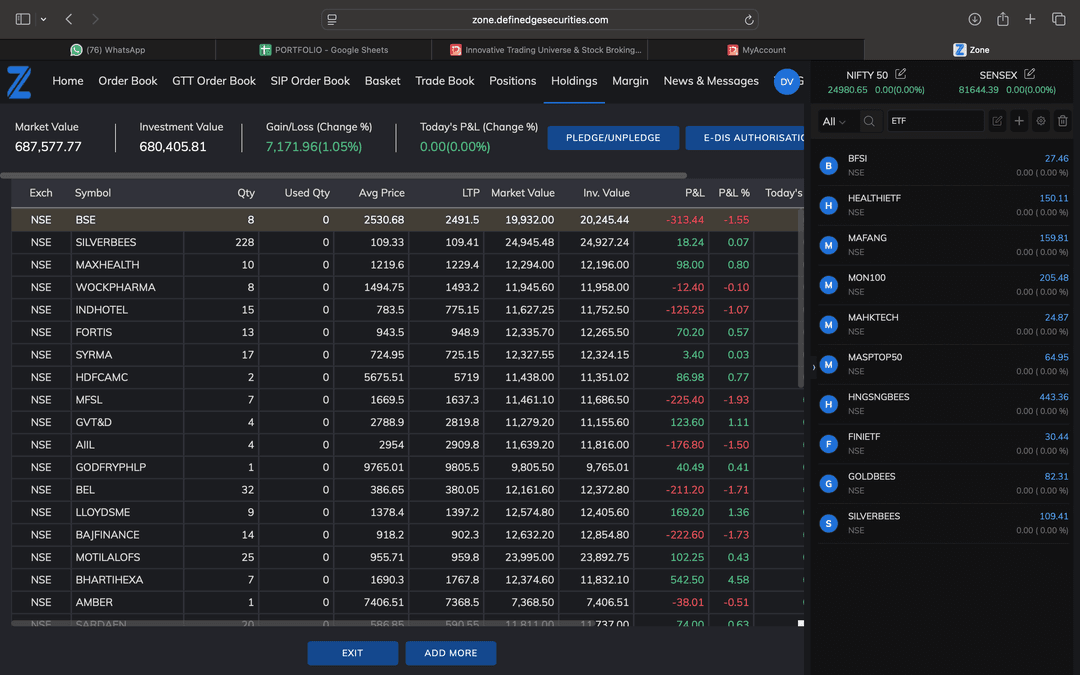The image size is (1080, 675).
Task: Click the GOLDBEES round G icon
Action: click(x=829, y=484)
